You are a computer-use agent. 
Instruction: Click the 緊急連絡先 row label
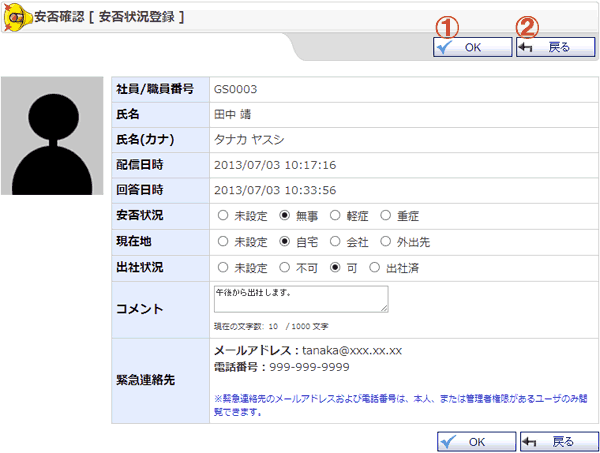click(x=145, y=380)
